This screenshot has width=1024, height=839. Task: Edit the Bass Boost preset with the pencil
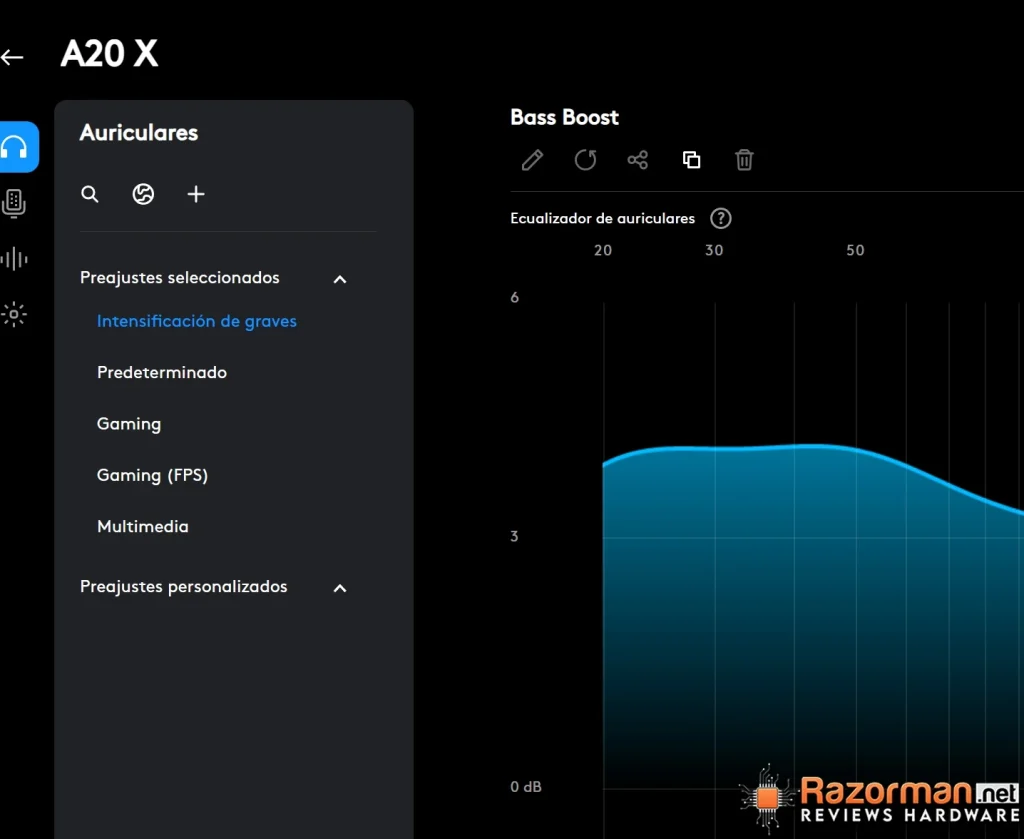pyautogui.click(x=532, y=160)
